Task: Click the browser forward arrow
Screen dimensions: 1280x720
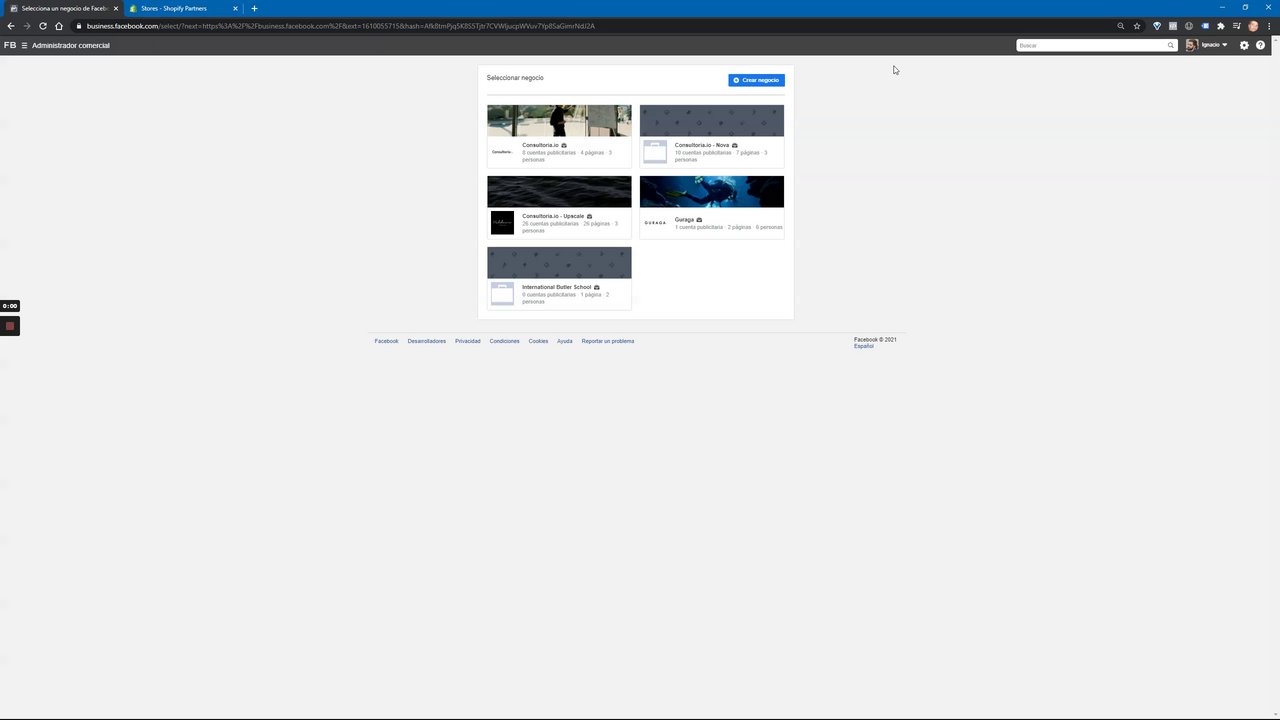Action: 27,26
